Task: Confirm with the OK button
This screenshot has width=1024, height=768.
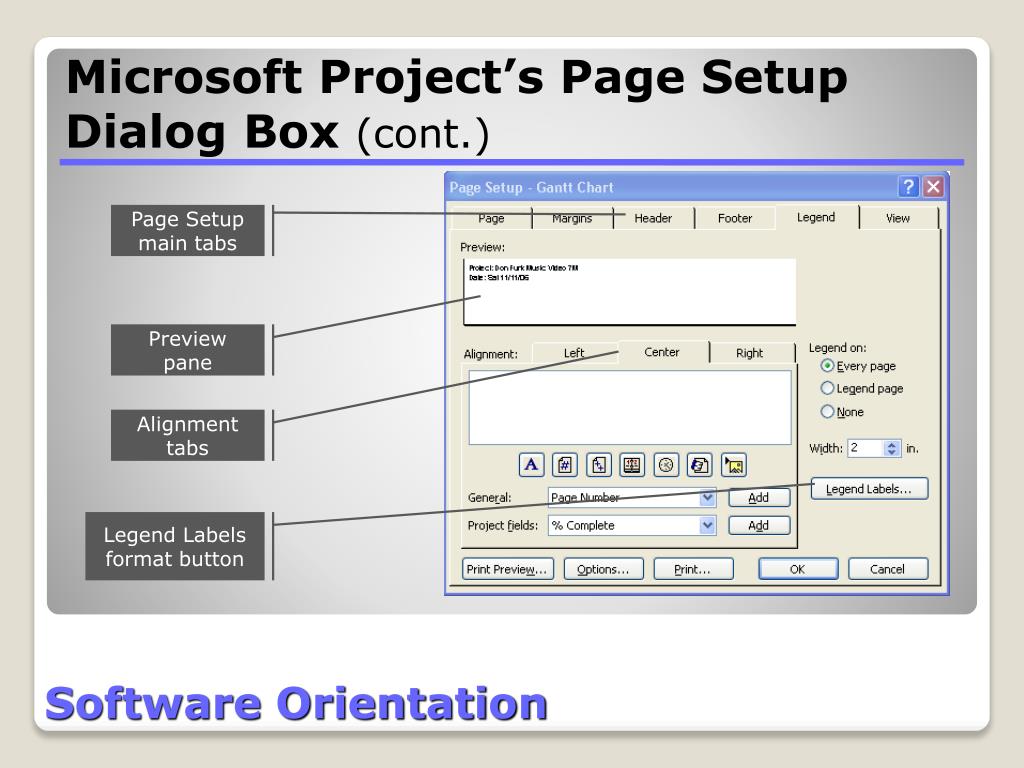Action: pyautogui.click(x=798, y=569)
